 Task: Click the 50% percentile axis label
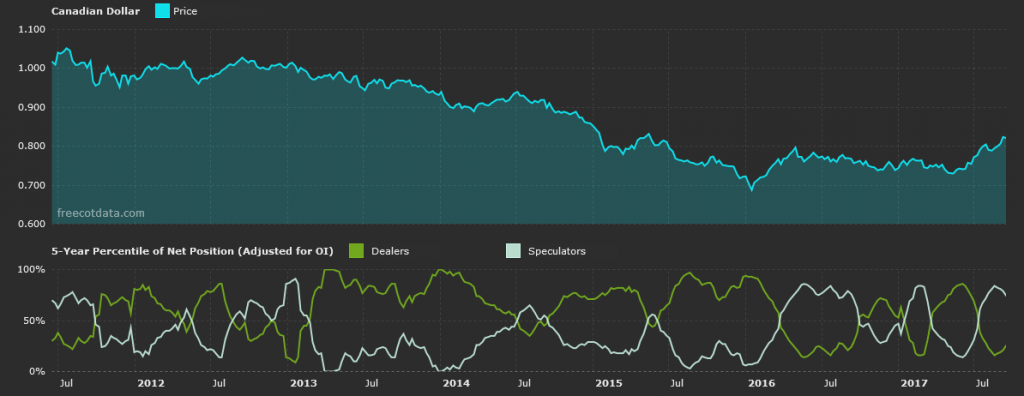point(35,321)
